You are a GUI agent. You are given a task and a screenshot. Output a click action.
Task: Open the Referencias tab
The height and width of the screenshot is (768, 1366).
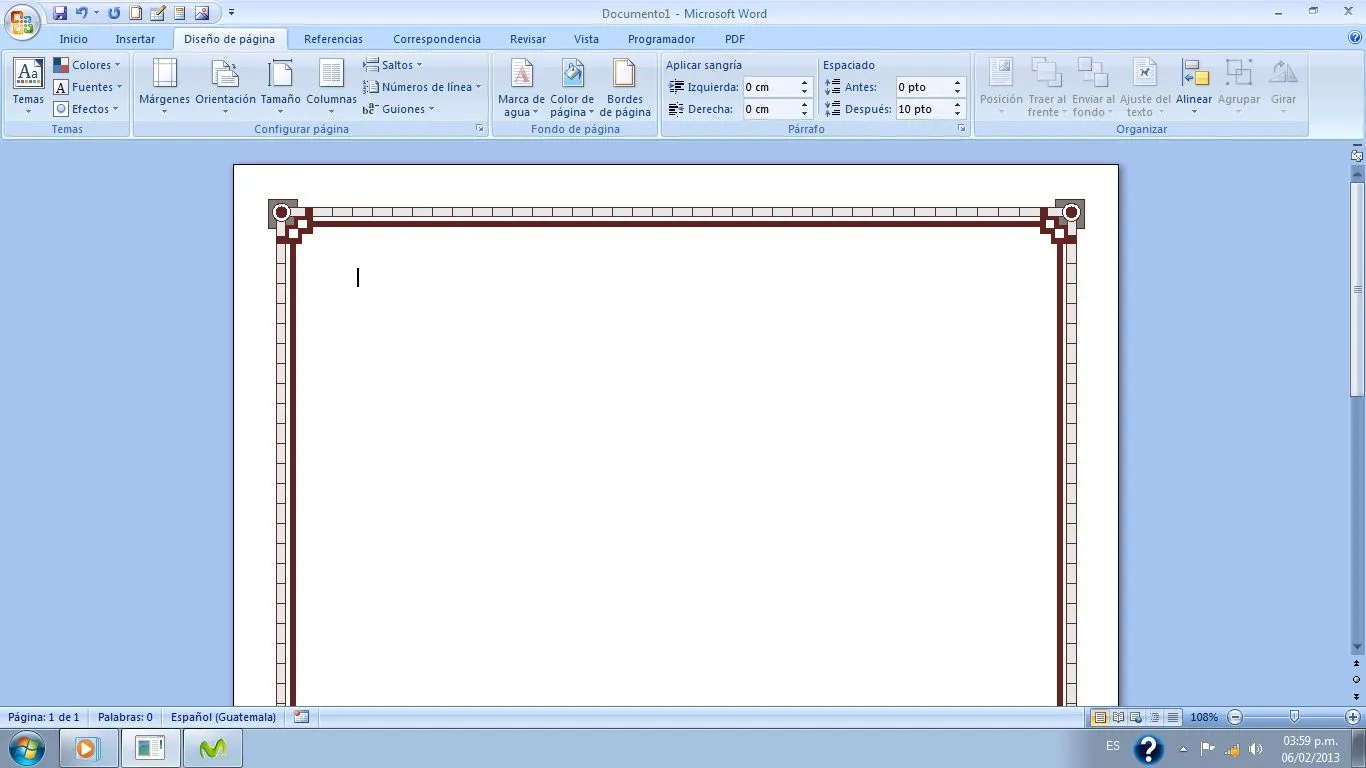pos(333,39)
